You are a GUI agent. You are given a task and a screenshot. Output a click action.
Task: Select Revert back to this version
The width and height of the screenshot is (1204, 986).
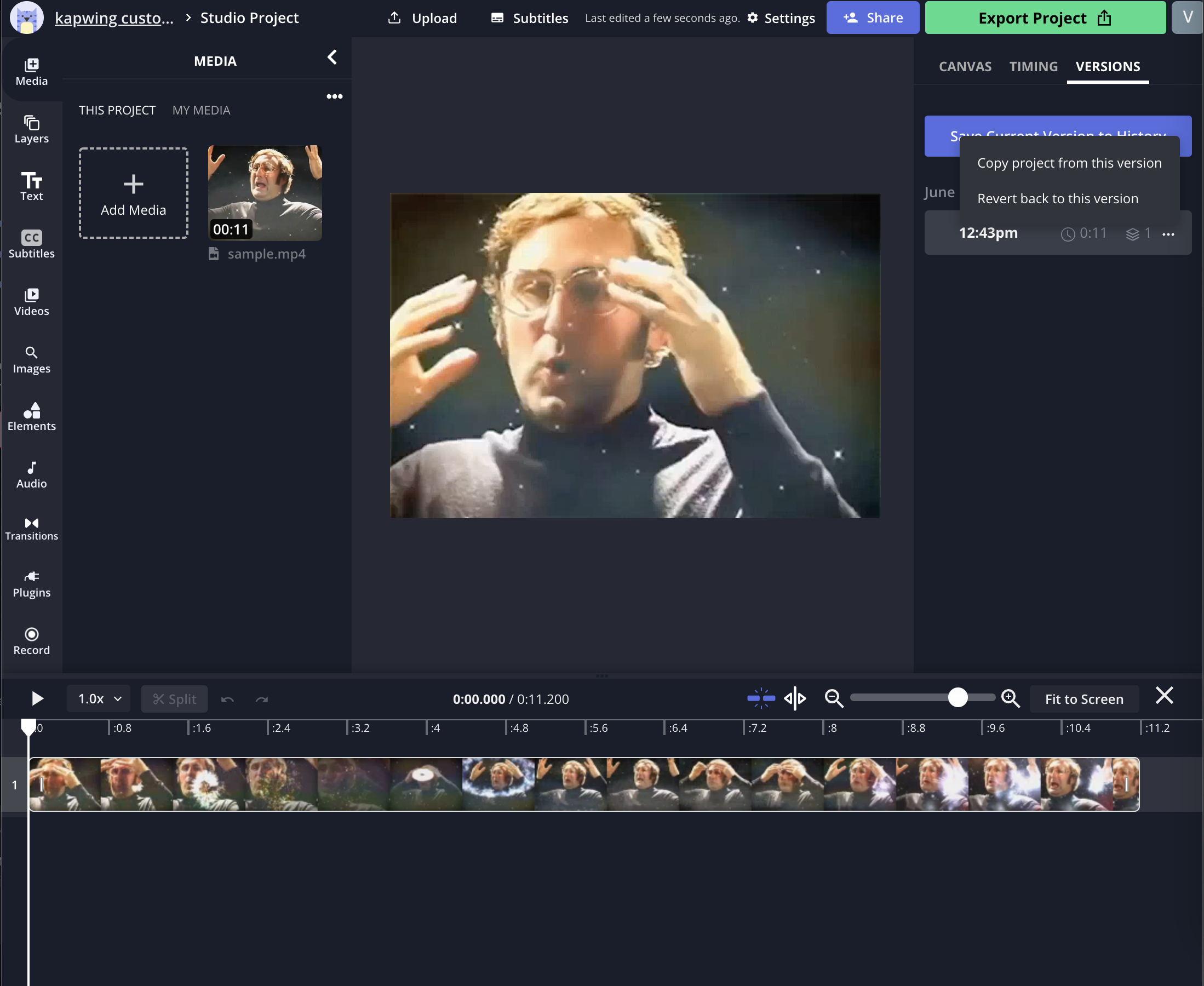click(1058, 198)
